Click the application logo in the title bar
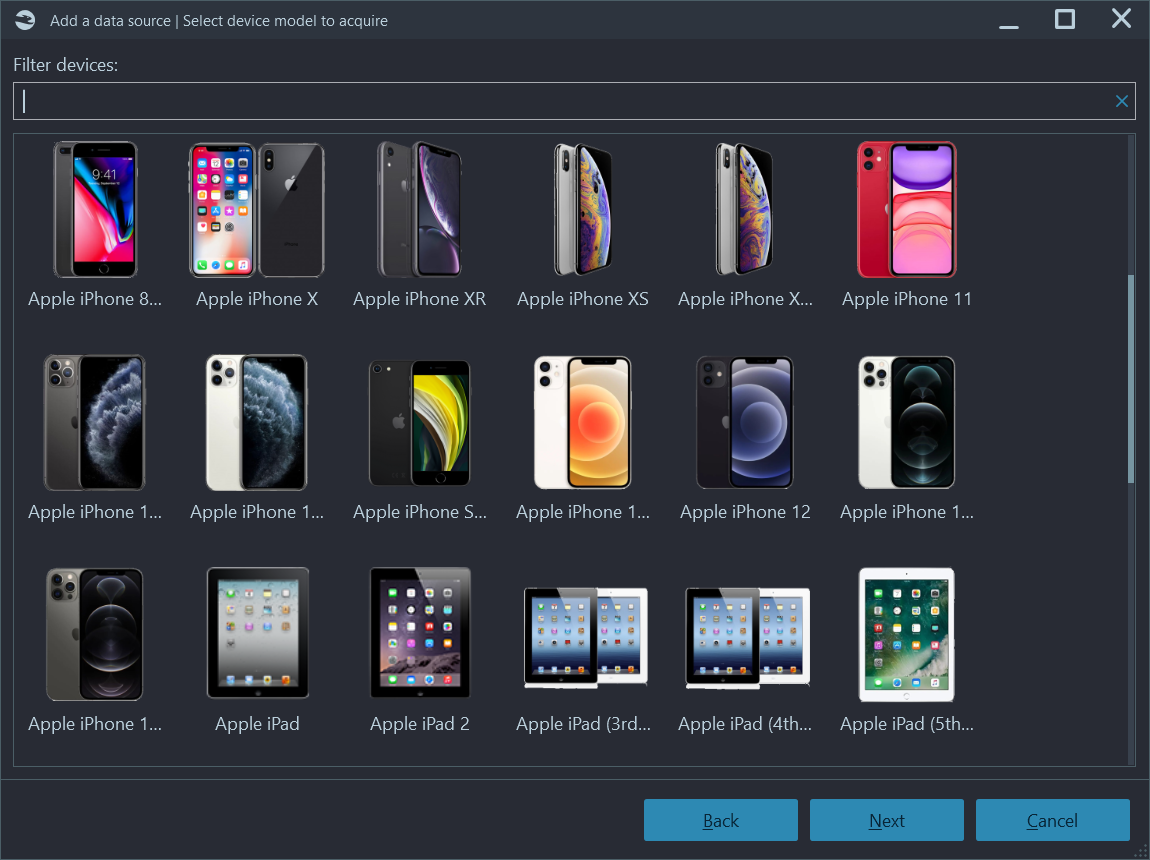1150x860 pixels. [x=25, y=20]
